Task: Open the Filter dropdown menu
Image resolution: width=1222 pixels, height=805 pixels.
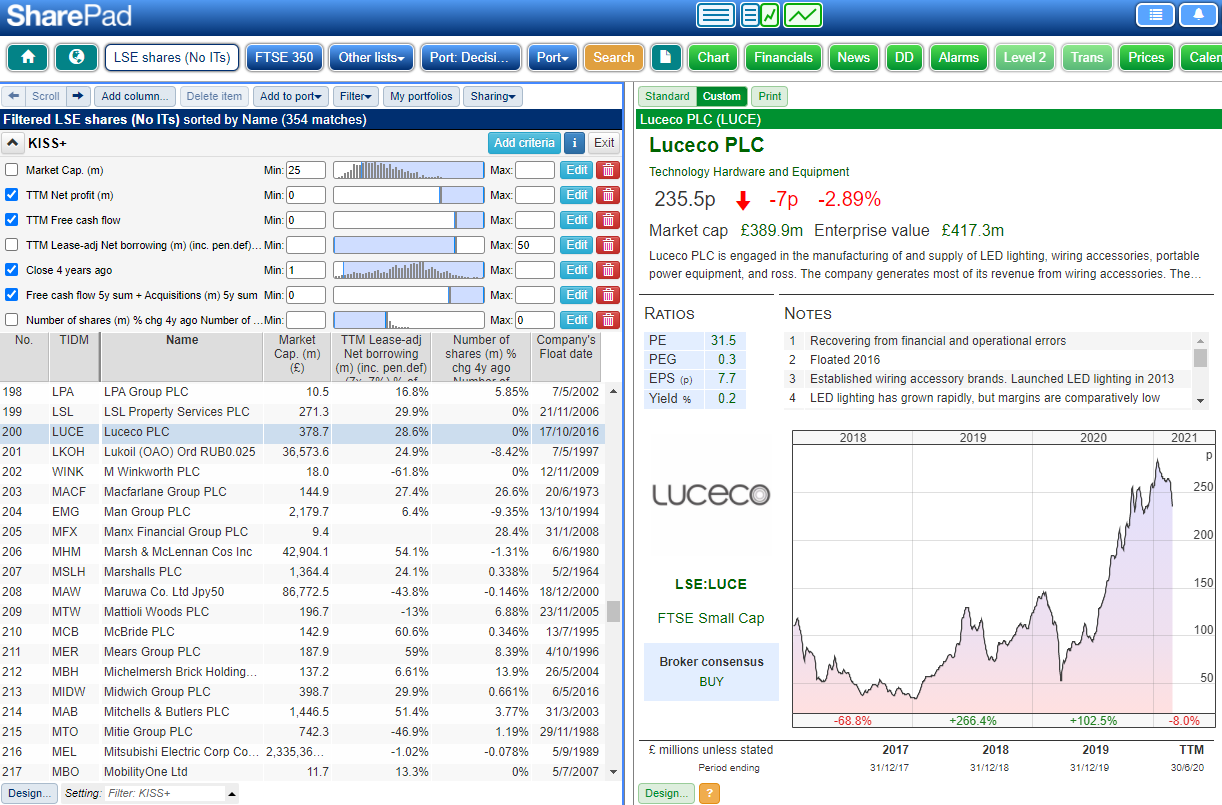Action: pyautogui.click(x=357, y=96)
